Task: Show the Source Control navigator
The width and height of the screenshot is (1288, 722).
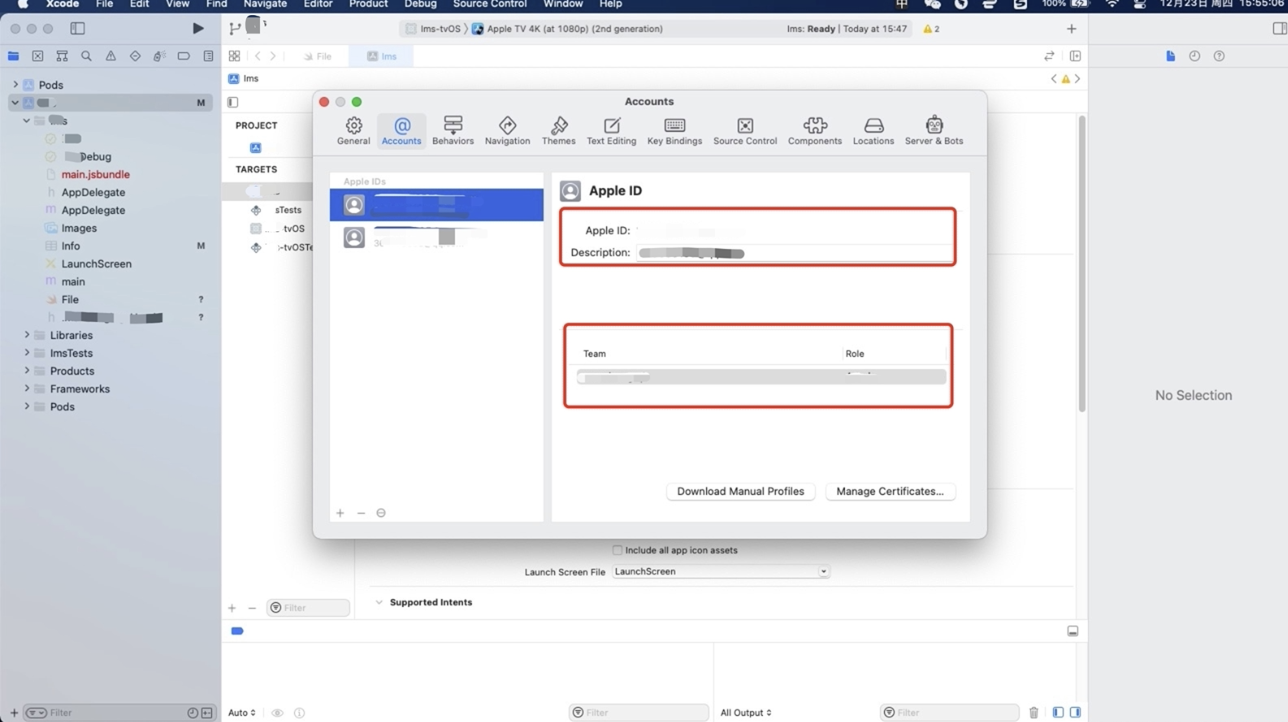Action: point(38,56)
